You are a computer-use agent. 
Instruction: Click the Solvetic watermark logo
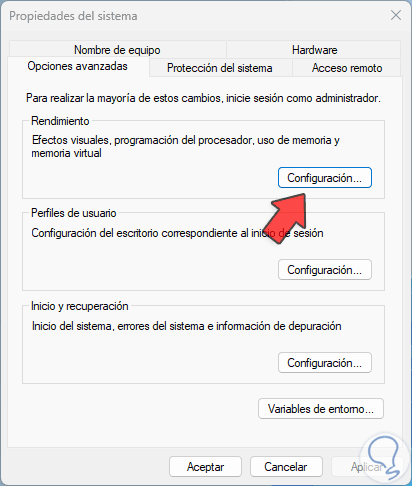[x=384, y=457]
